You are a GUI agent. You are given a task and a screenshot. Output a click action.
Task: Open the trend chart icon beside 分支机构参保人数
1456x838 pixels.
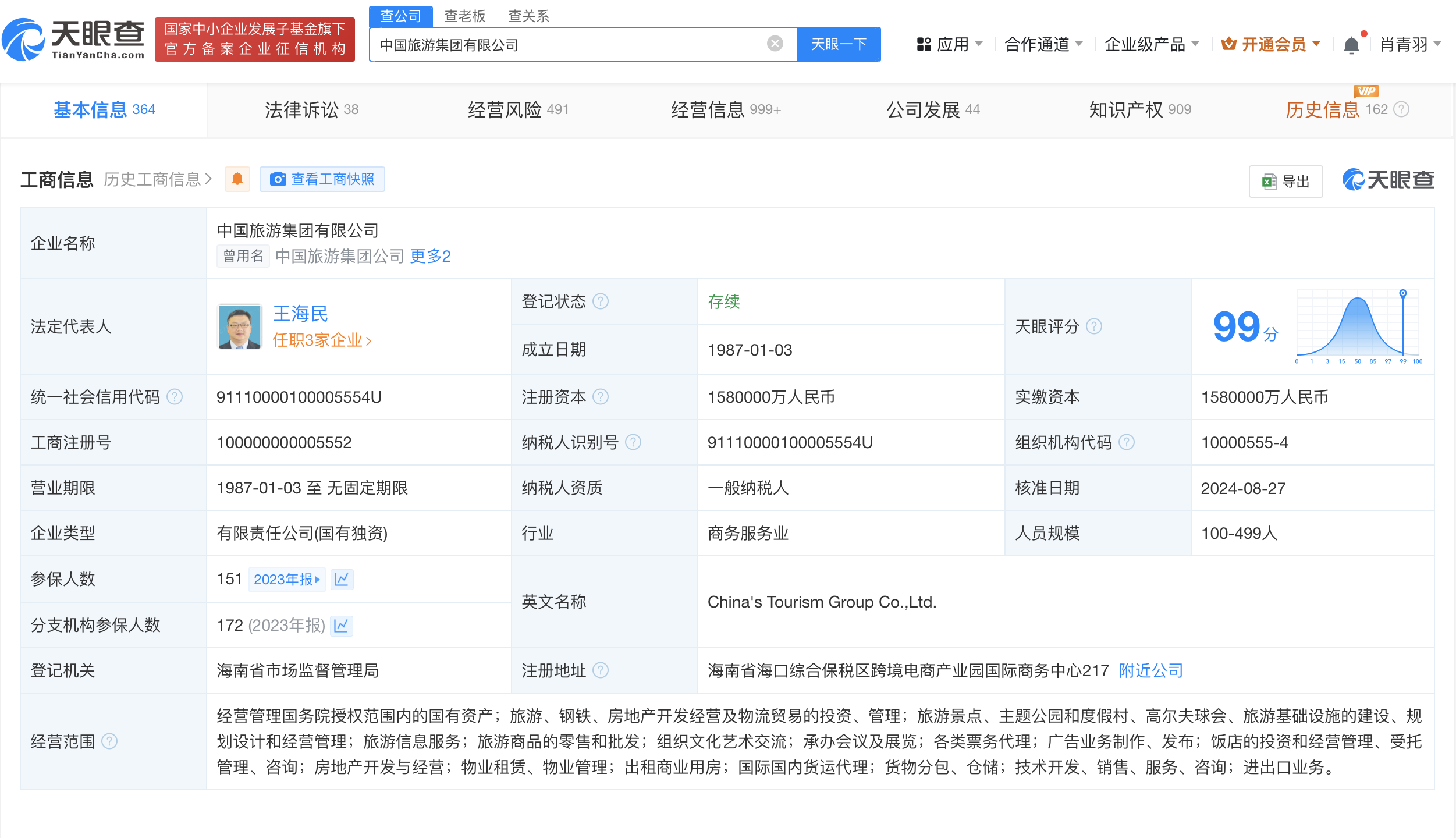click(x=342, y=626)
